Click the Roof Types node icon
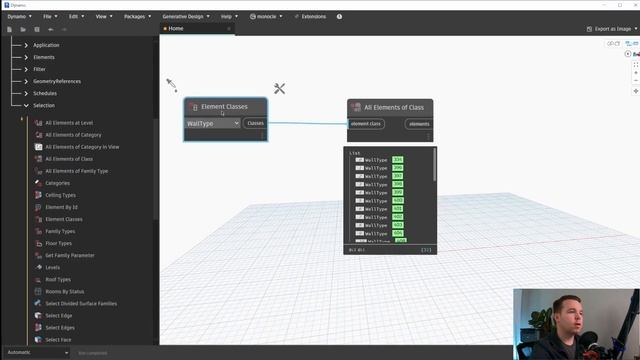 [38, 280]
